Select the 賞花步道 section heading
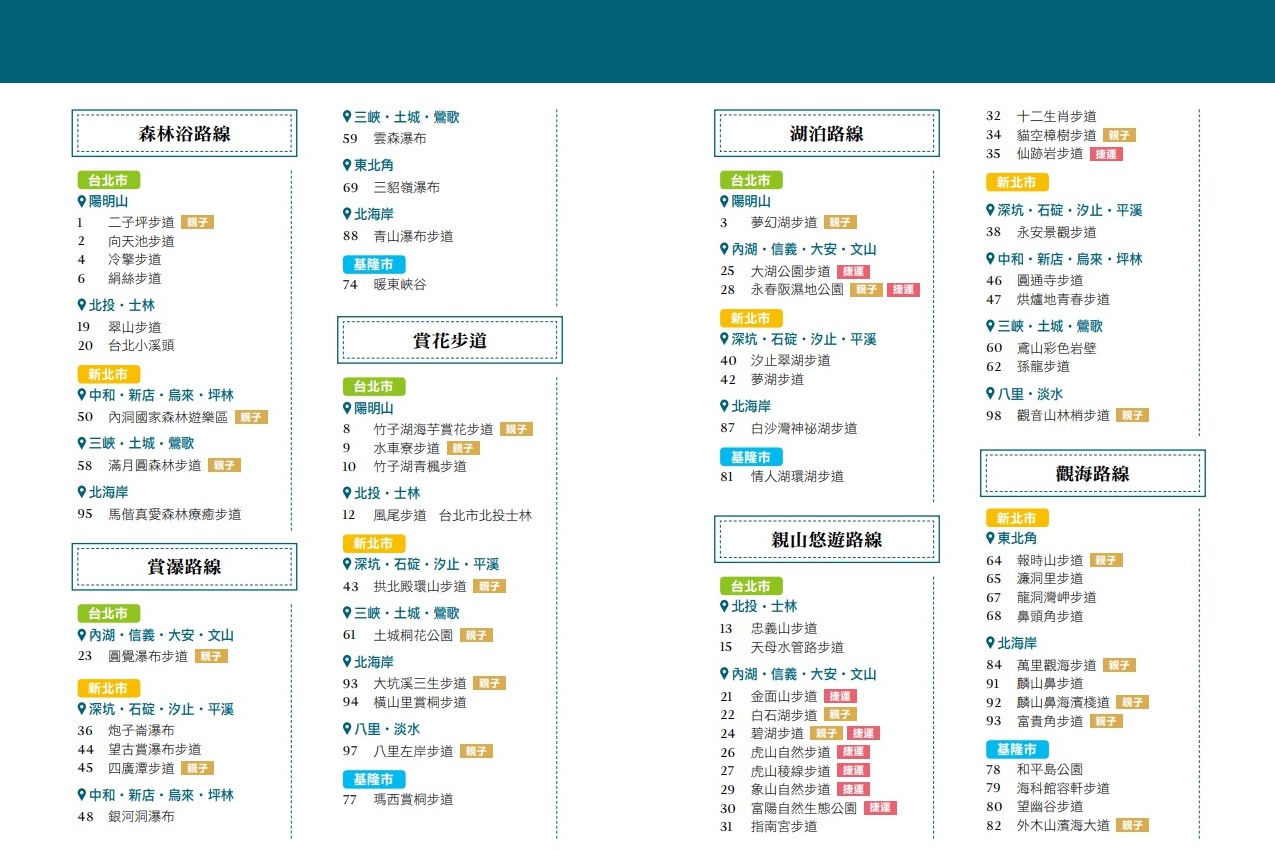Screen dimensions: 1275x850 coord(450,340)
